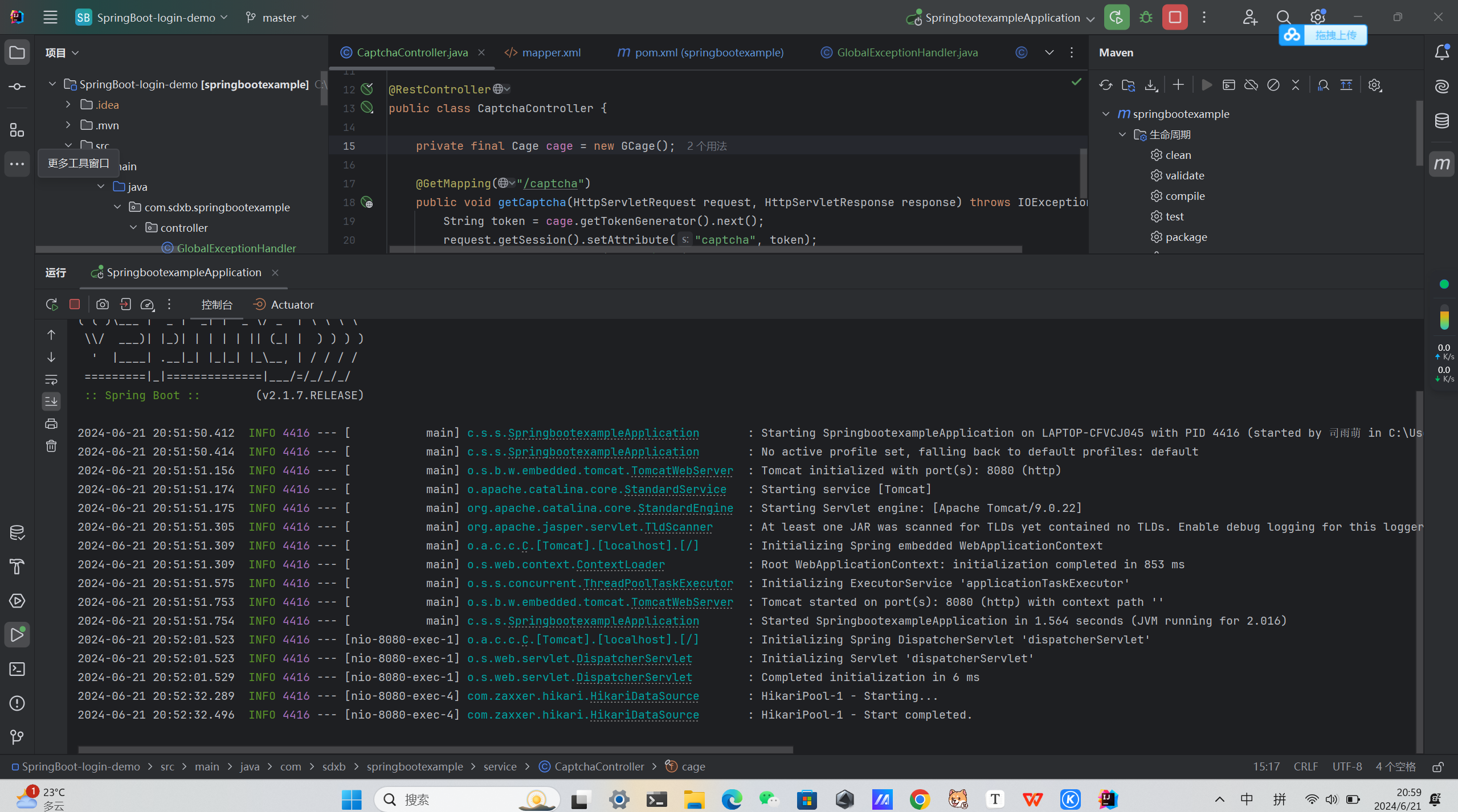Collapse the springbootexample Maven node

[1106, 114]
